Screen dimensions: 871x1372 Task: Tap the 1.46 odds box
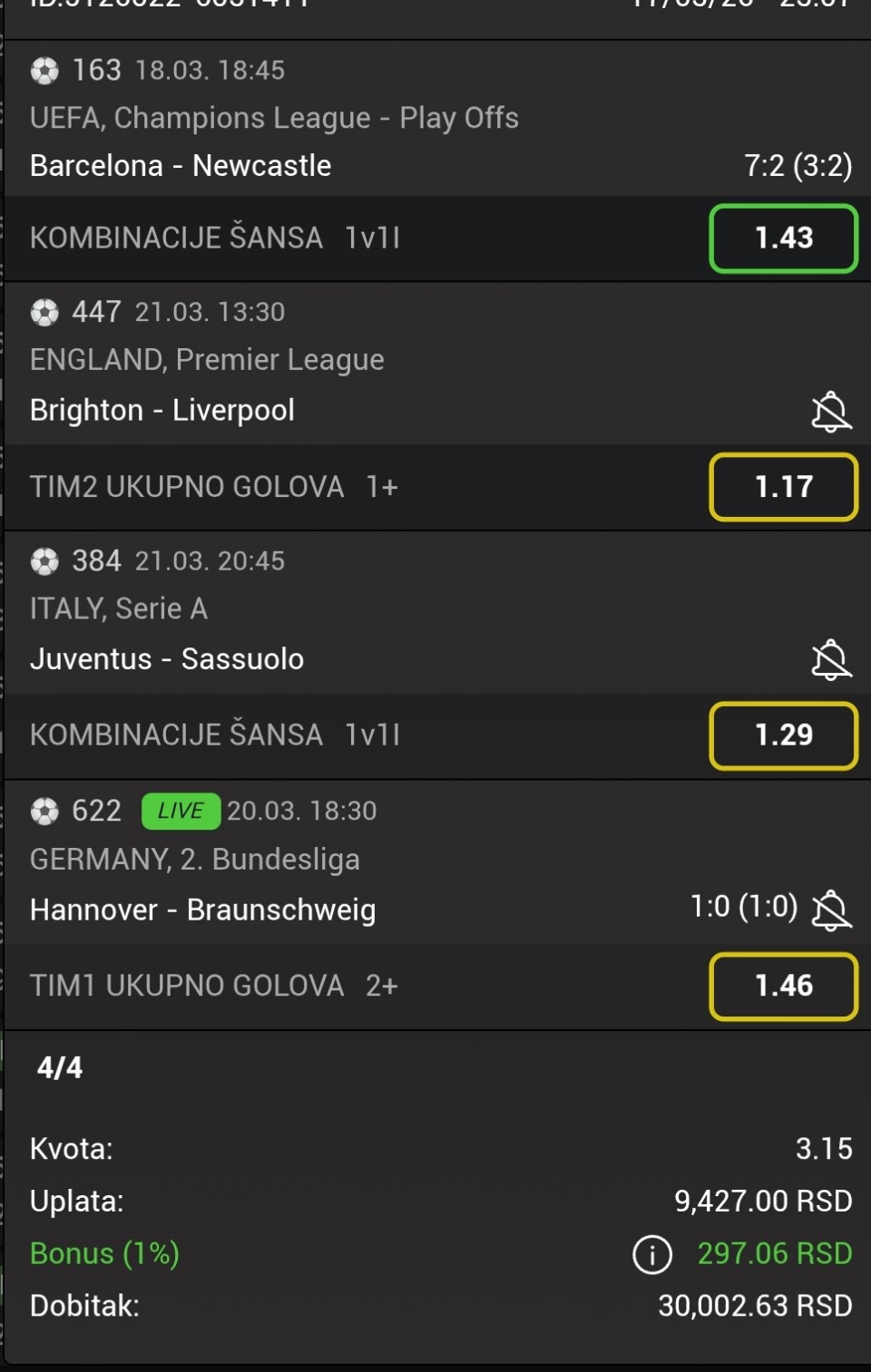[783, 986]
